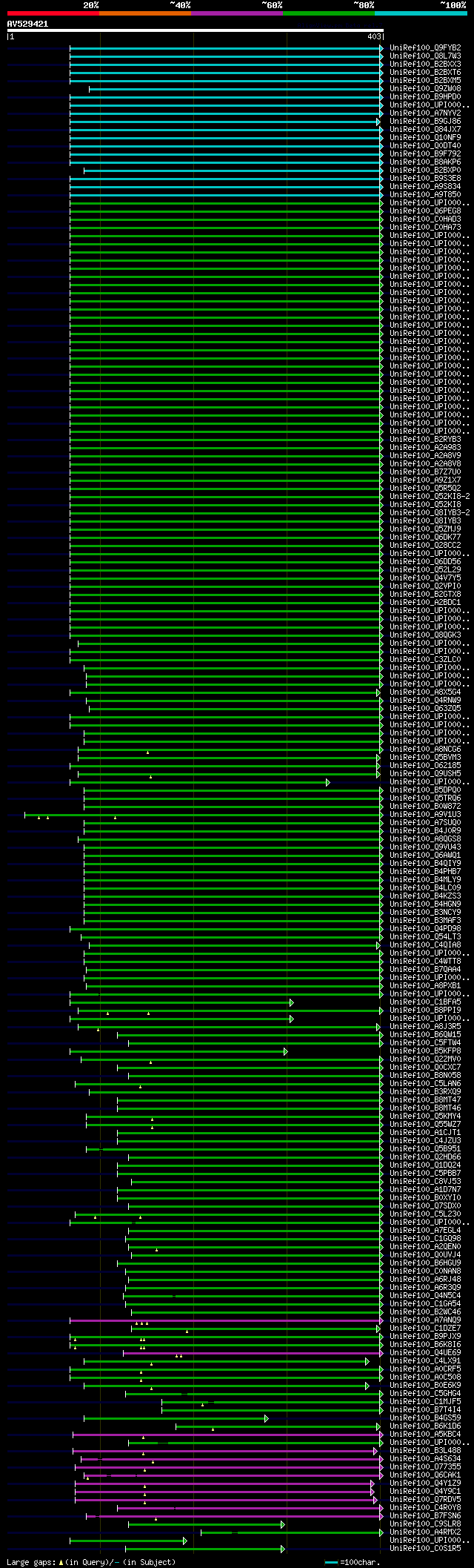
Task: Open hit UniRef100_B2BXM5
Action: coord(425,80)
